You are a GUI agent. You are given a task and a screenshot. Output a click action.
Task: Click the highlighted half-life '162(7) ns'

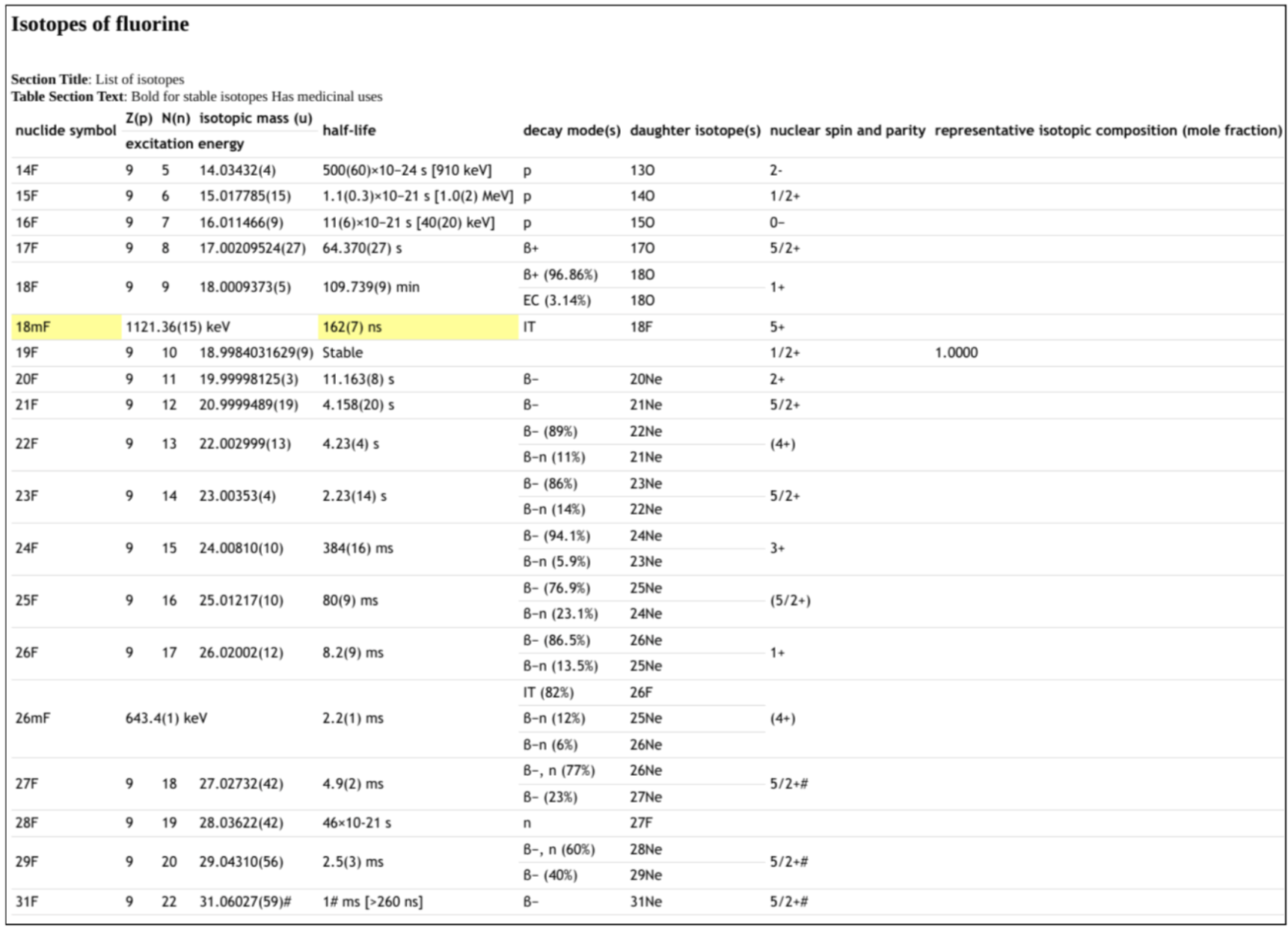(352, 327)
